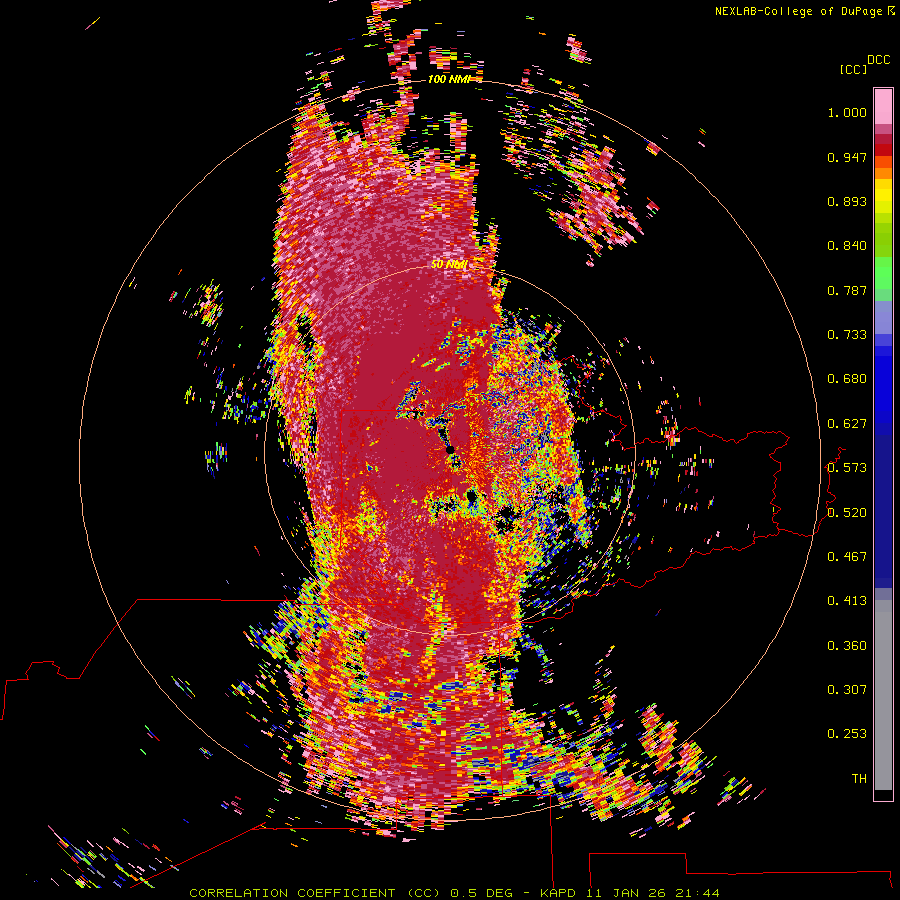Click the 0.840 legend value
This screenshot has height=900, width=900.
847,246
